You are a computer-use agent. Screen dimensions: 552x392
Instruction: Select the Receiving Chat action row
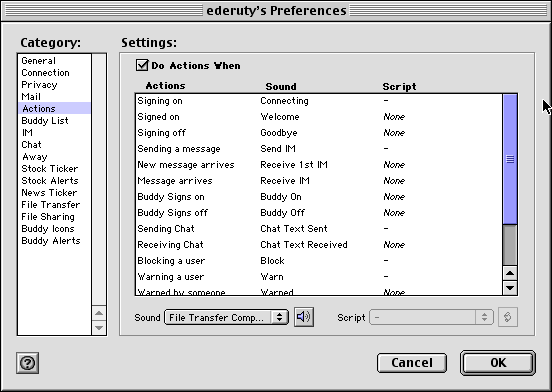pyautogui.click(x=319, y=245)
